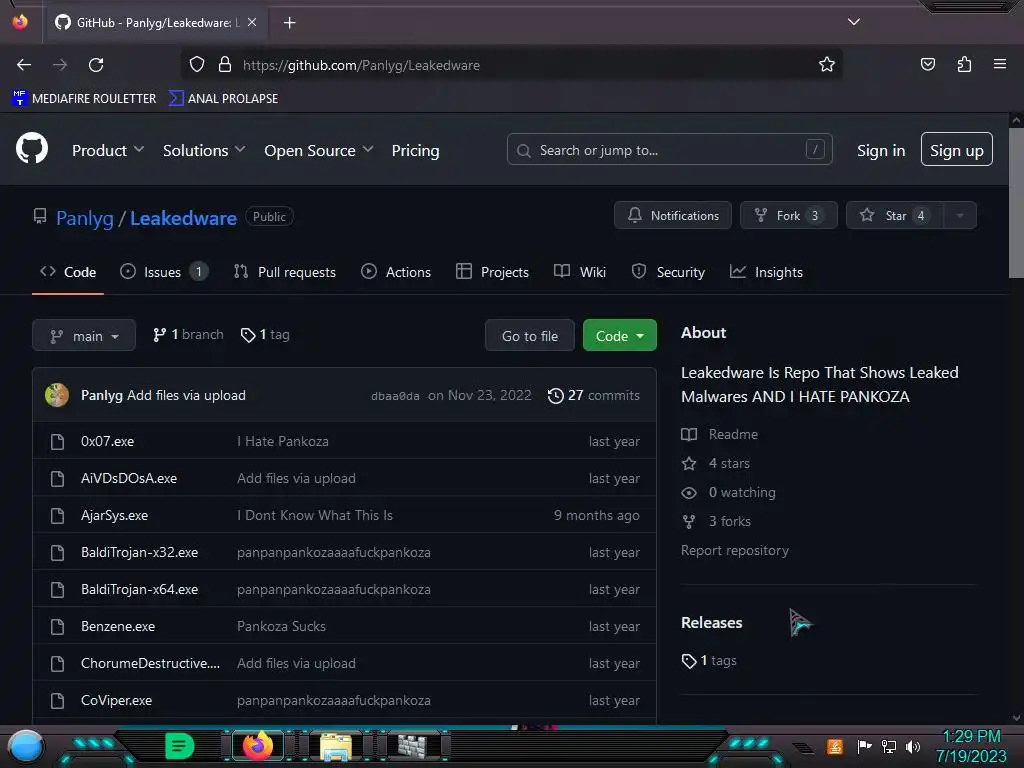Expand the green Code dropdown
Screen dimensions: 1024x768
pos(620,335)
